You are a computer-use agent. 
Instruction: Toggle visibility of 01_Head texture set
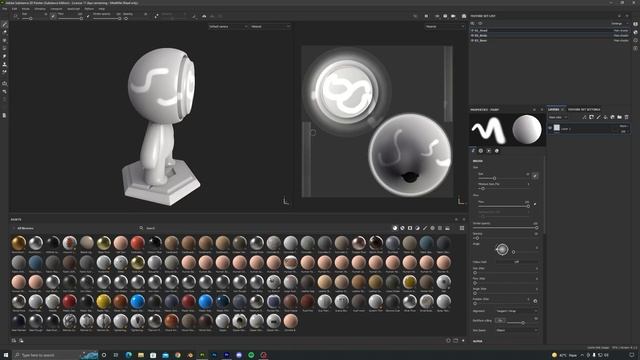tap(472, 31)
